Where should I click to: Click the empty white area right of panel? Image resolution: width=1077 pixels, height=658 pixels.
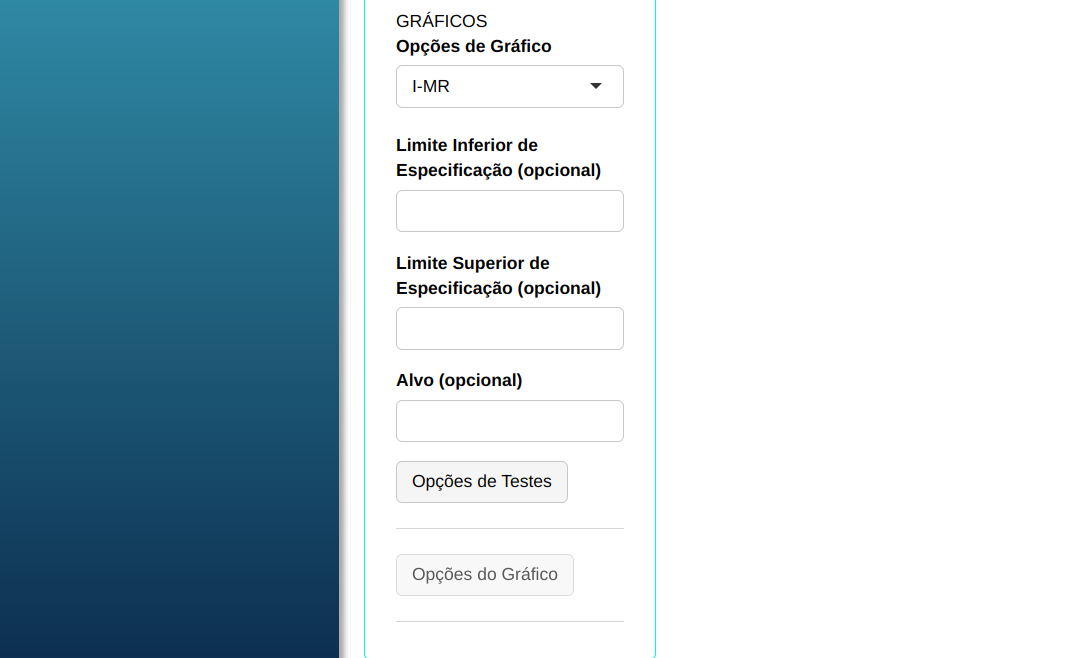pos(865,330)
